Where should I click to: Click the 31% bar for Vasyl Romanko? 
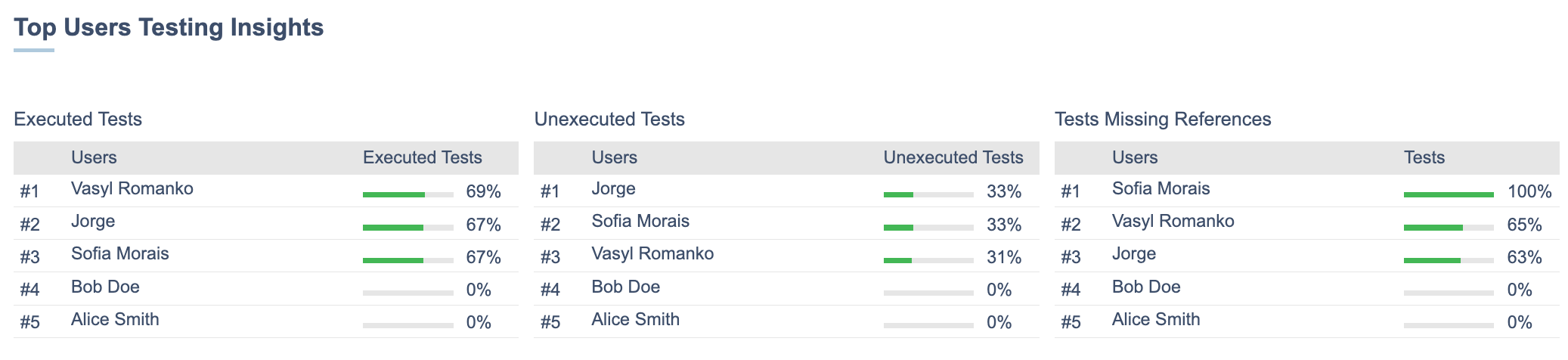pyautogui.click(x=928, y=260)
